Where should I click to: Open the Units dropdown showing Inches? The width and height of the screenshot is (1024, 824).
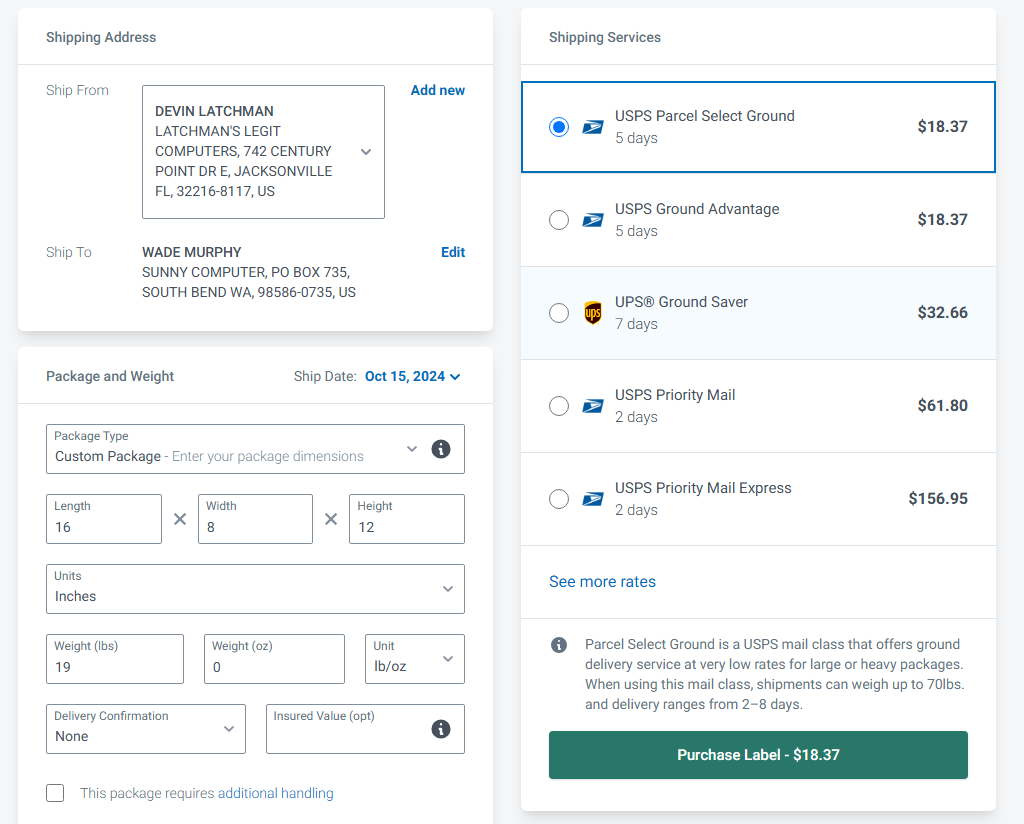255,589
